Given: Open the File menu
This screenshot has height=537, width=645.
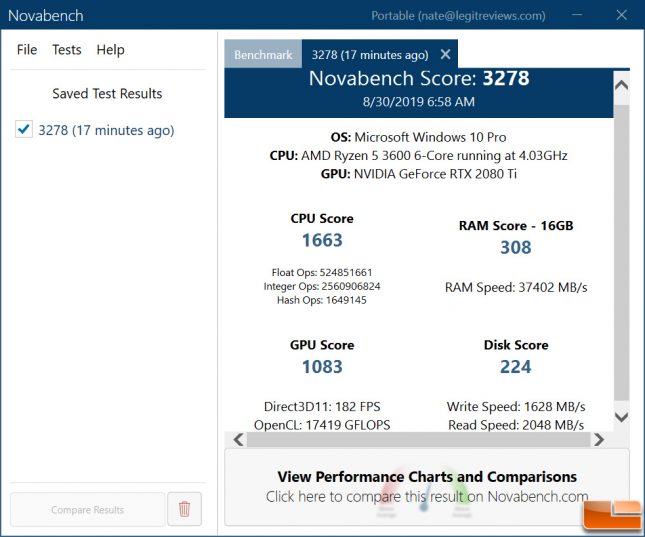Looking at the screenshot, I should tap(27, 50).
